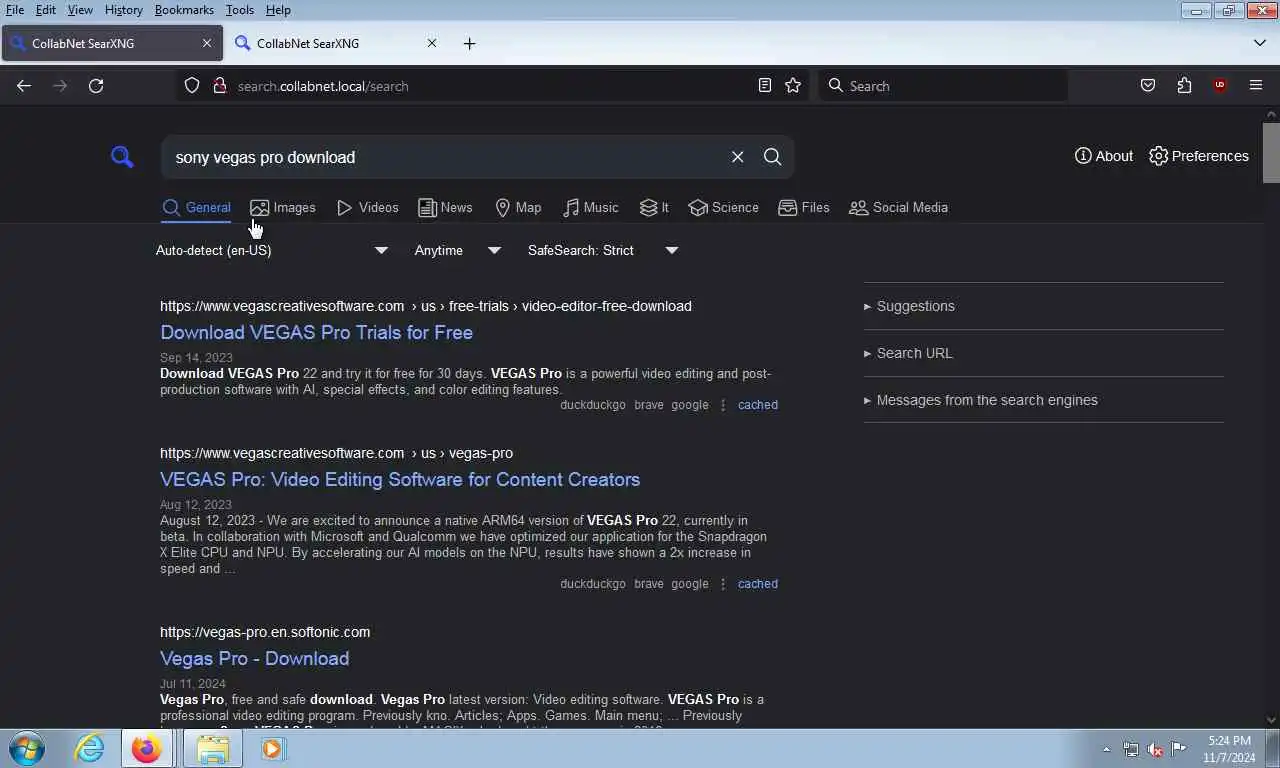Open the Extensions puzzle icon
The width and height of the screenshot is (1280, 768).
[x=1184, y=86]
